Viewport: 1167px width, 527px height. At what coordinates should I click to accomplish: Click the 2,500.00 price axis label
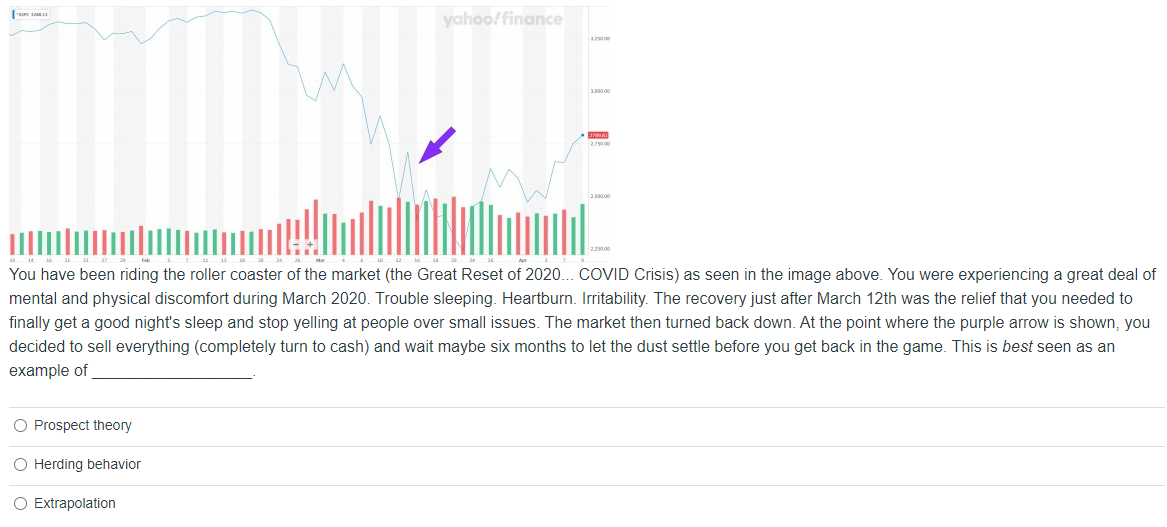coord(600,197)
